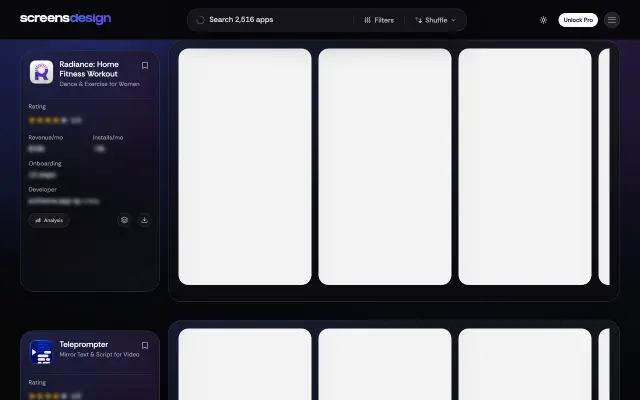Open the second Teleprompter screenshot thumbnail
The width and height of the screenshot is (640, 400).
click(385, 364)
